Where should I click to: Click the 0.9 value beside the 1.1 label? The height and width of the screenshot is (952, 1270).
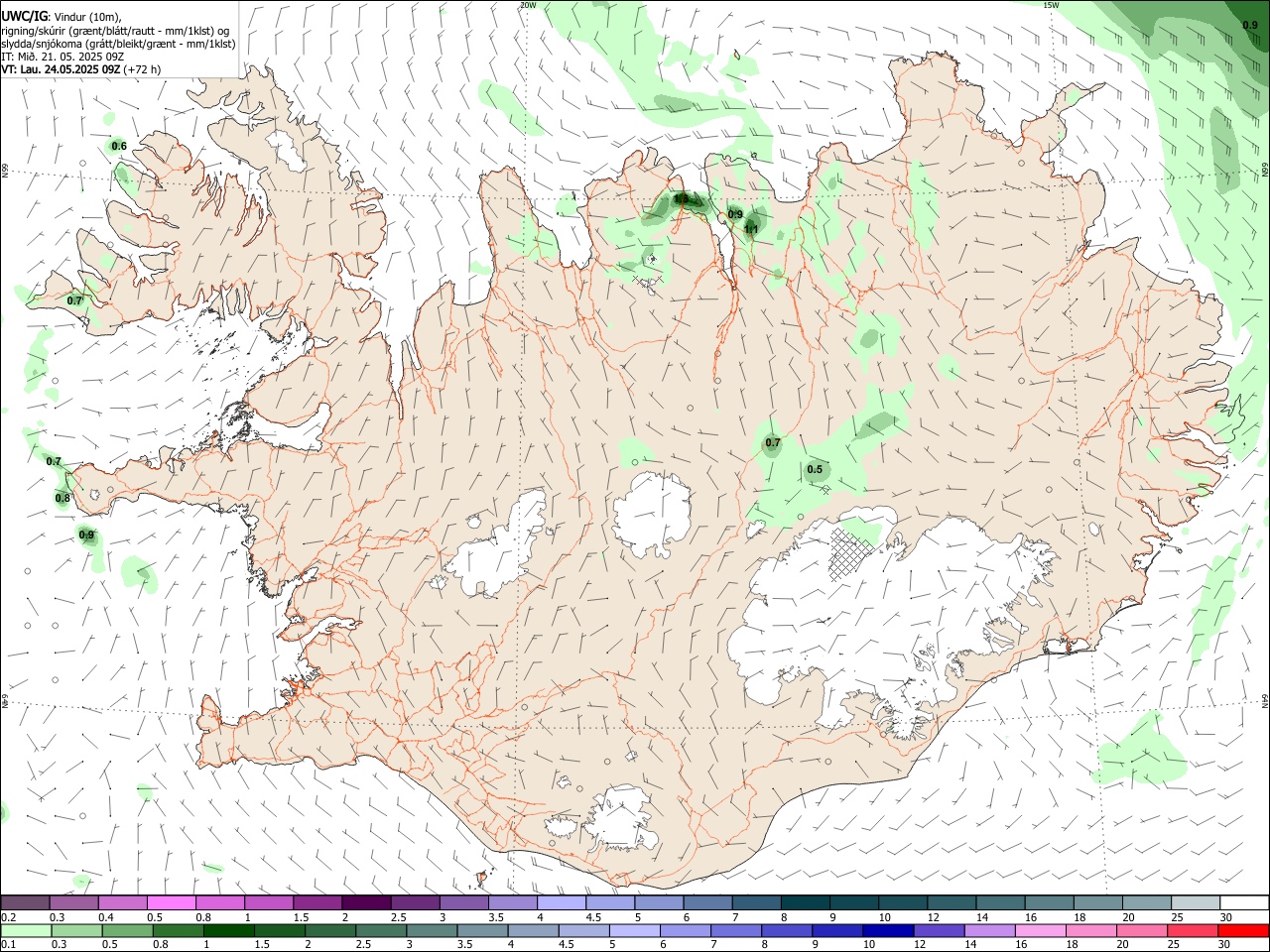point(735,214)
